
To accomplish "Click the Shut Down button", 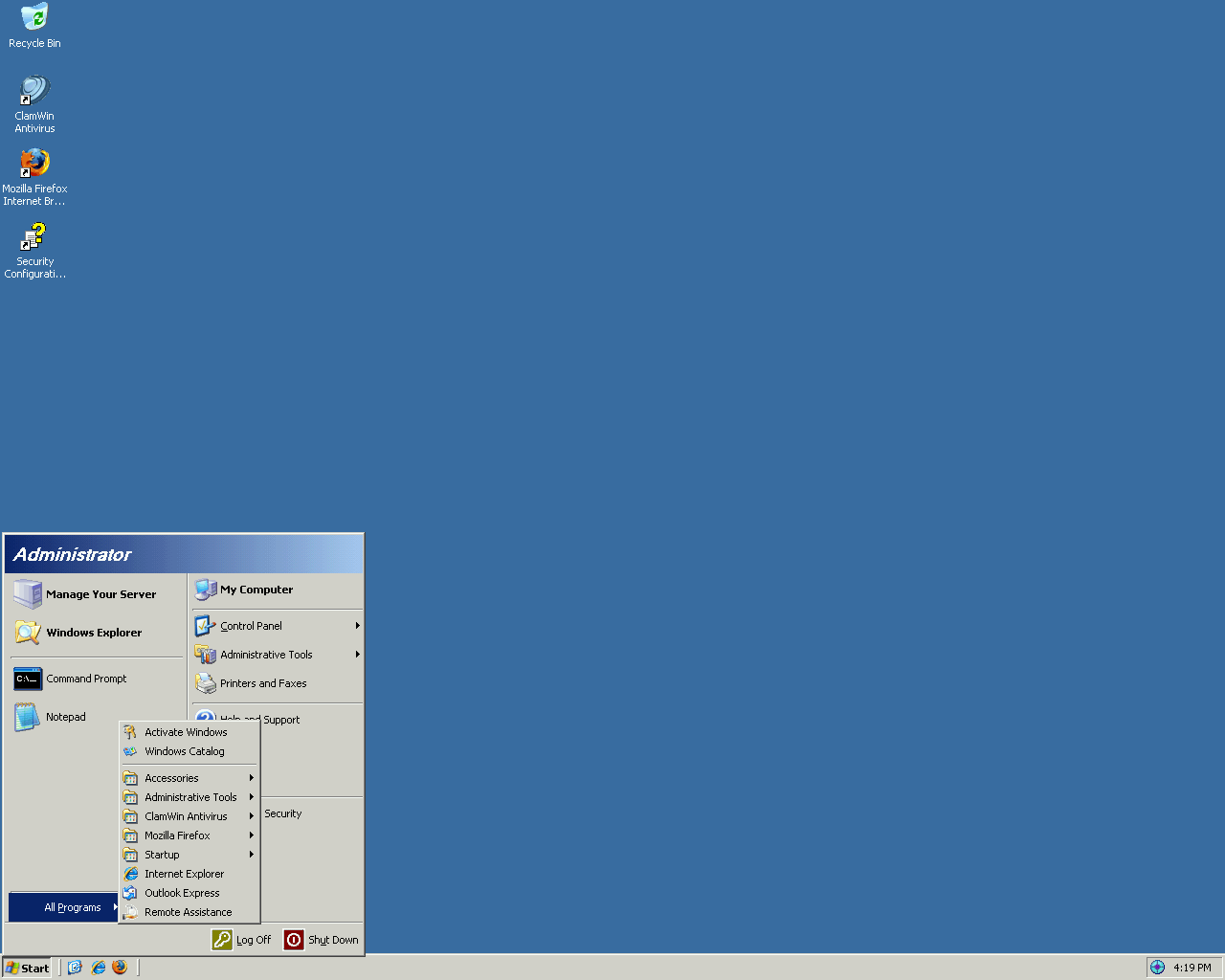I will [x=322, y=940].
